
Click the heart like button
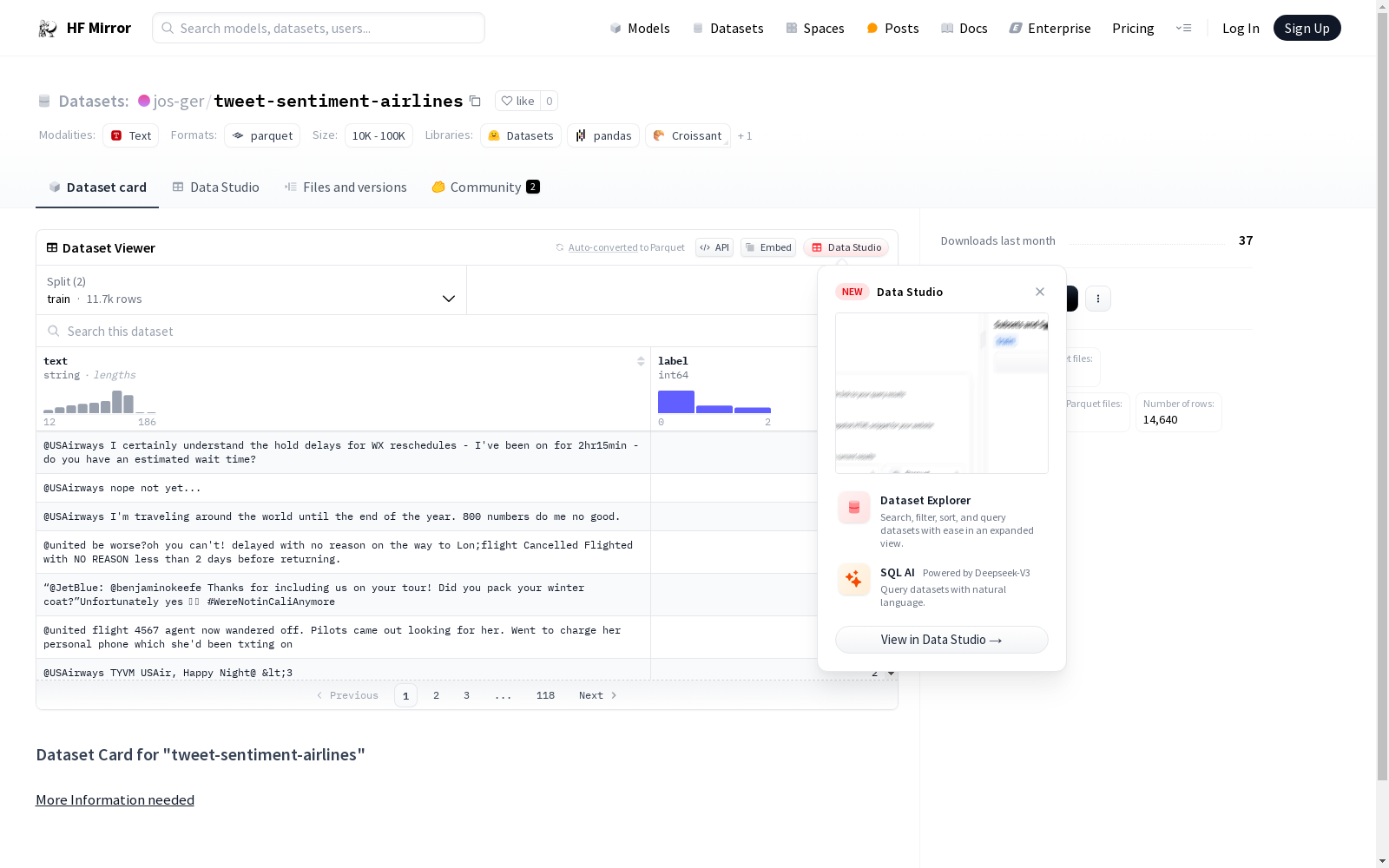(x=517, y=101)
